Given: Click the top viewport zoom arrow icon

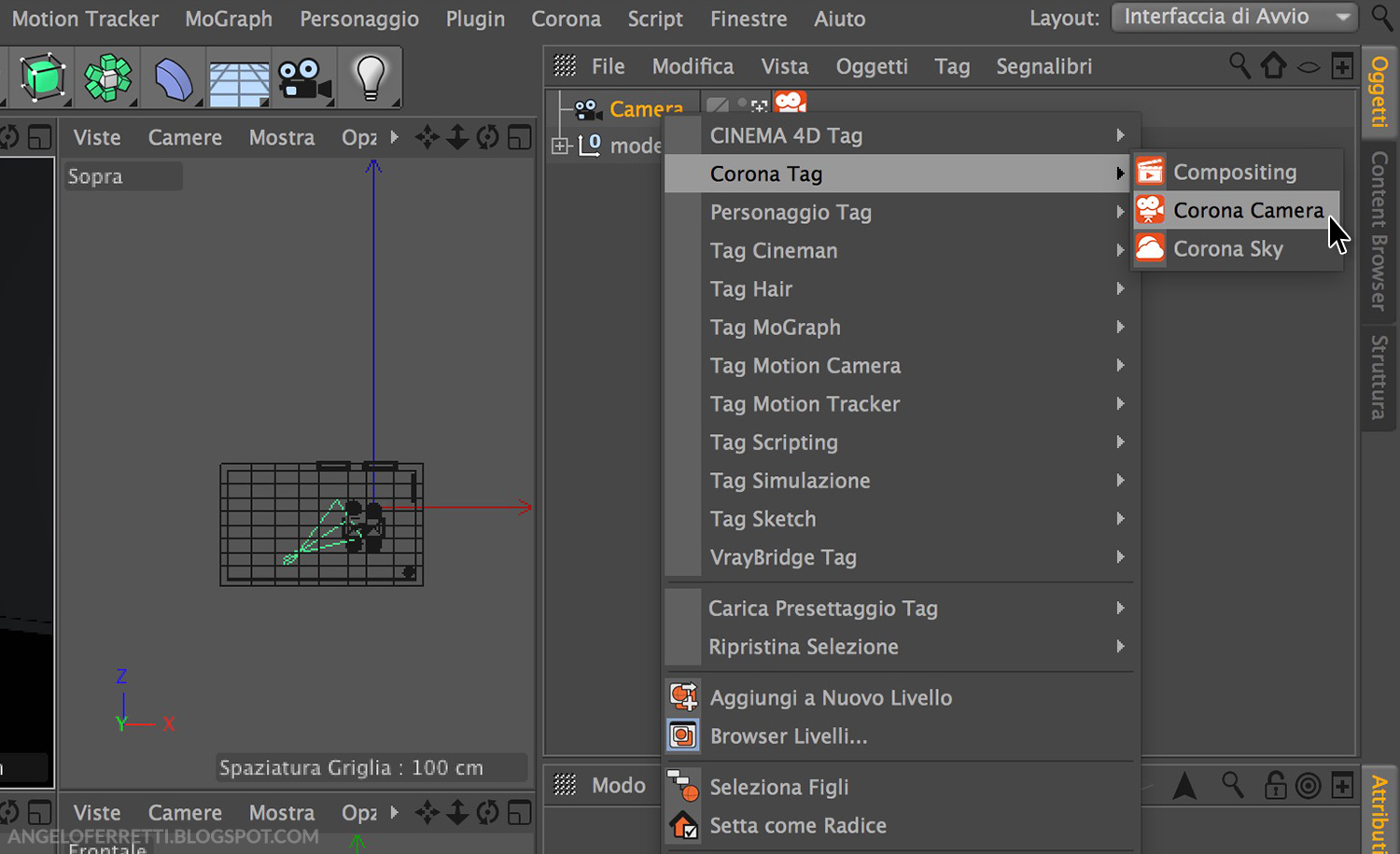Looking at the screenshot, I should tap(457, 137).
